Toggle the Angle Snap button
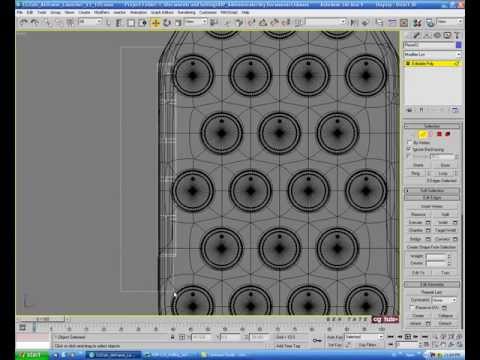480x360 pixels. point(263,23)
